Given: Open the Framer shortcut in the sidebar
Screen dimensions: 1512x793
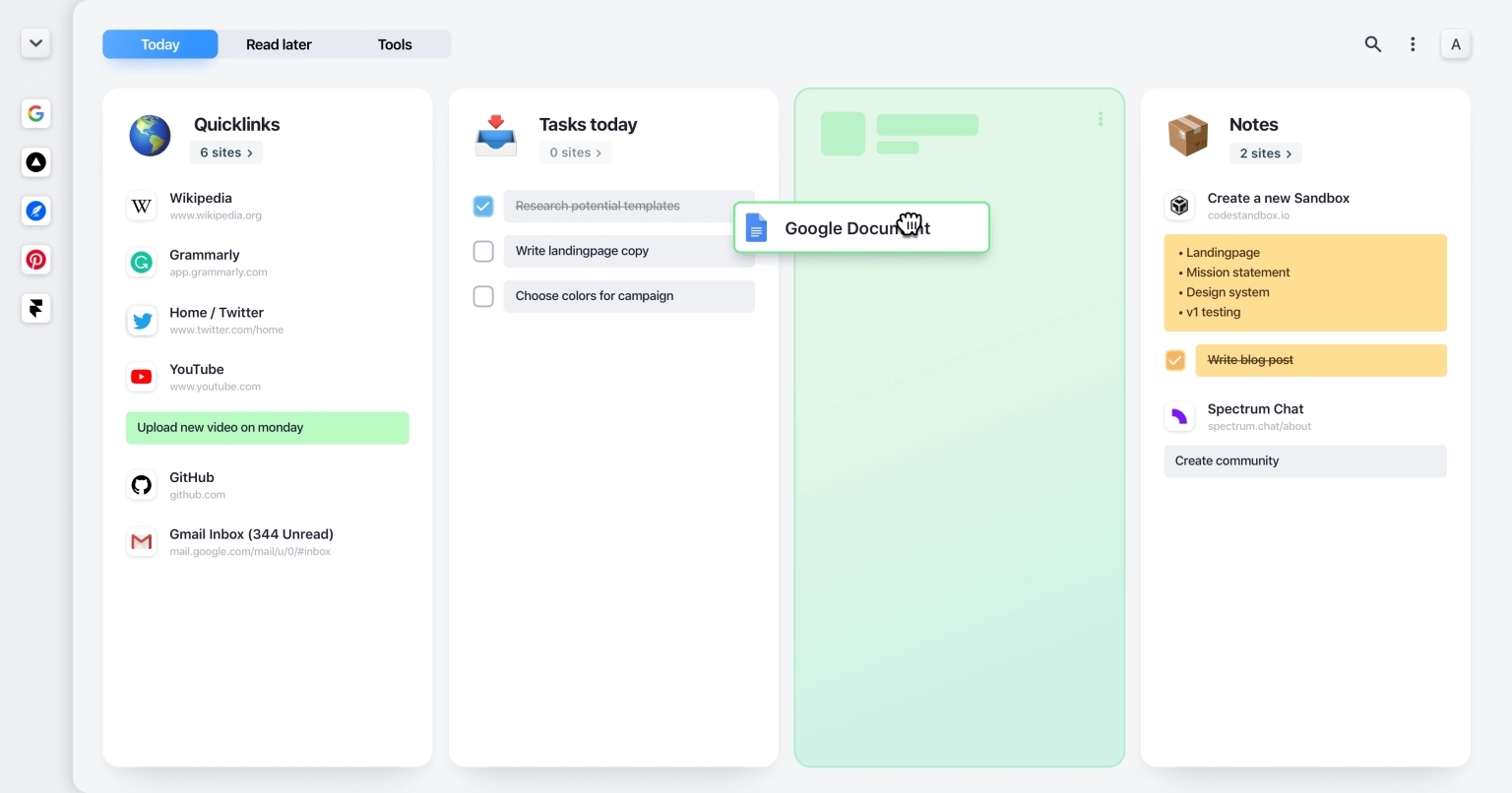Looking at the screenshot, I should 36,309.
